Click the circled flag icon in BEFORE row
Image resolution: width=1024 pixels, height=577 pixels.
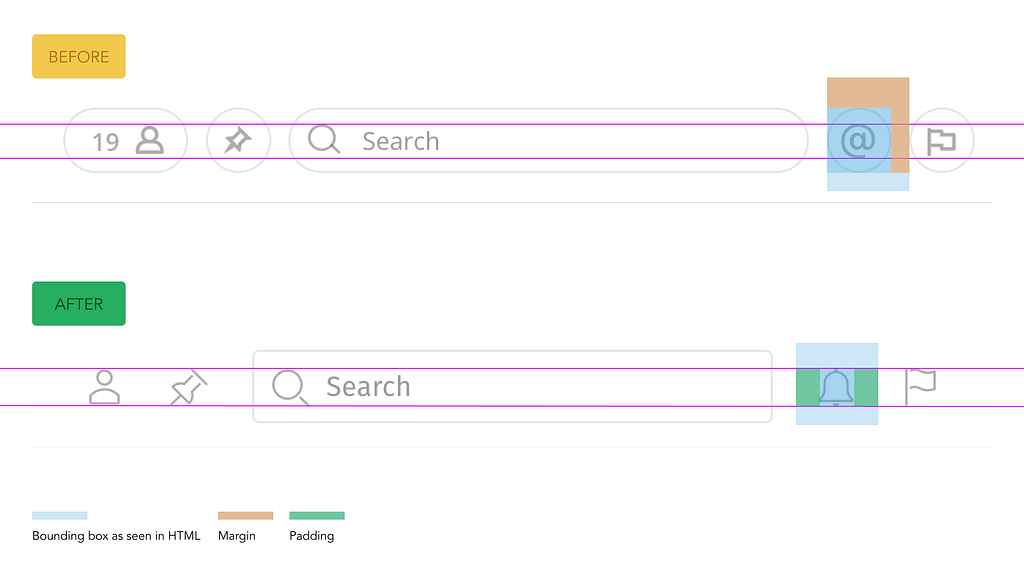coord(941,141)
